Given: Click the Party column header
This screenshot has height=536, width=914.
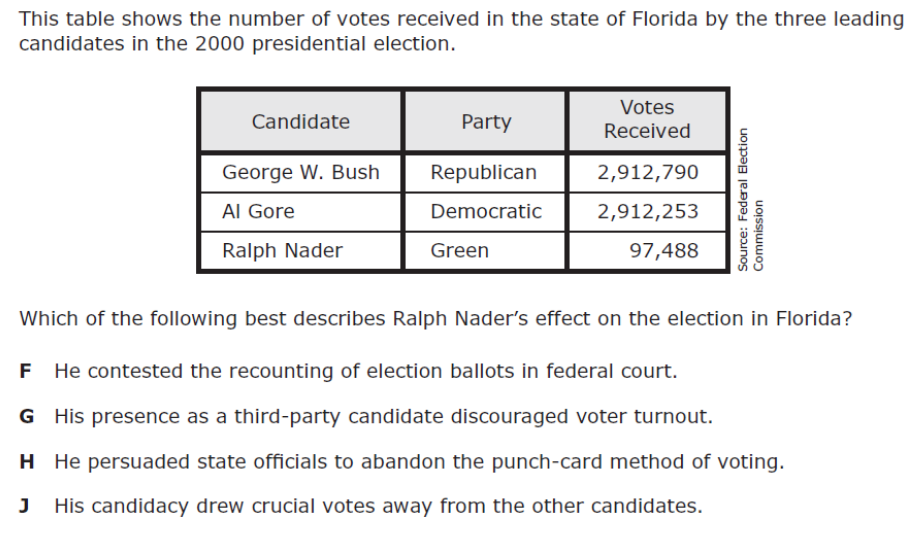Looking at the screenshot, I should (x=485, y=122).
